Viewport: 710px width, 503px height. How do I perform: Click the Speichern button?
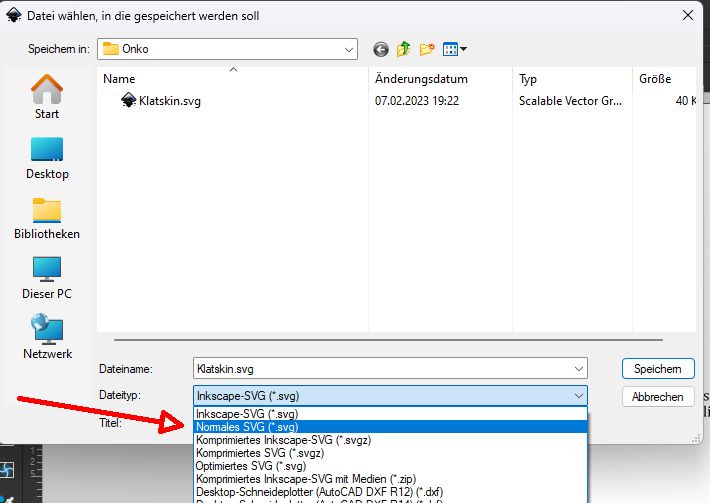[658, 369]
